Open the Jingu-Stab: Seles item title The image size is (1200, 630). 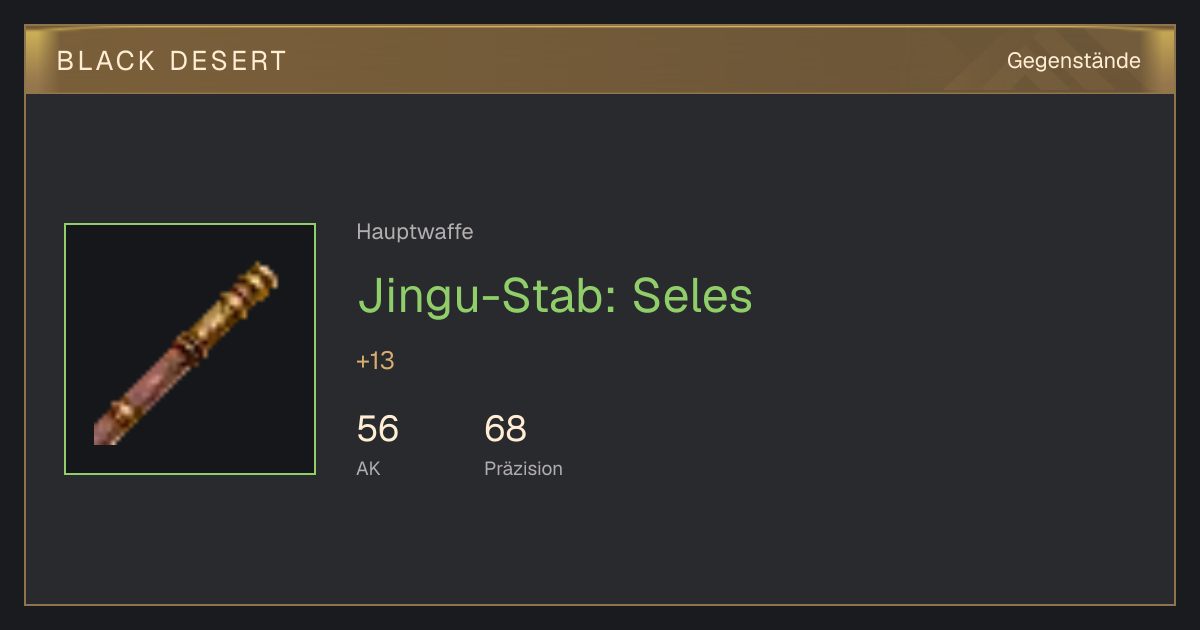coord(555,296)
